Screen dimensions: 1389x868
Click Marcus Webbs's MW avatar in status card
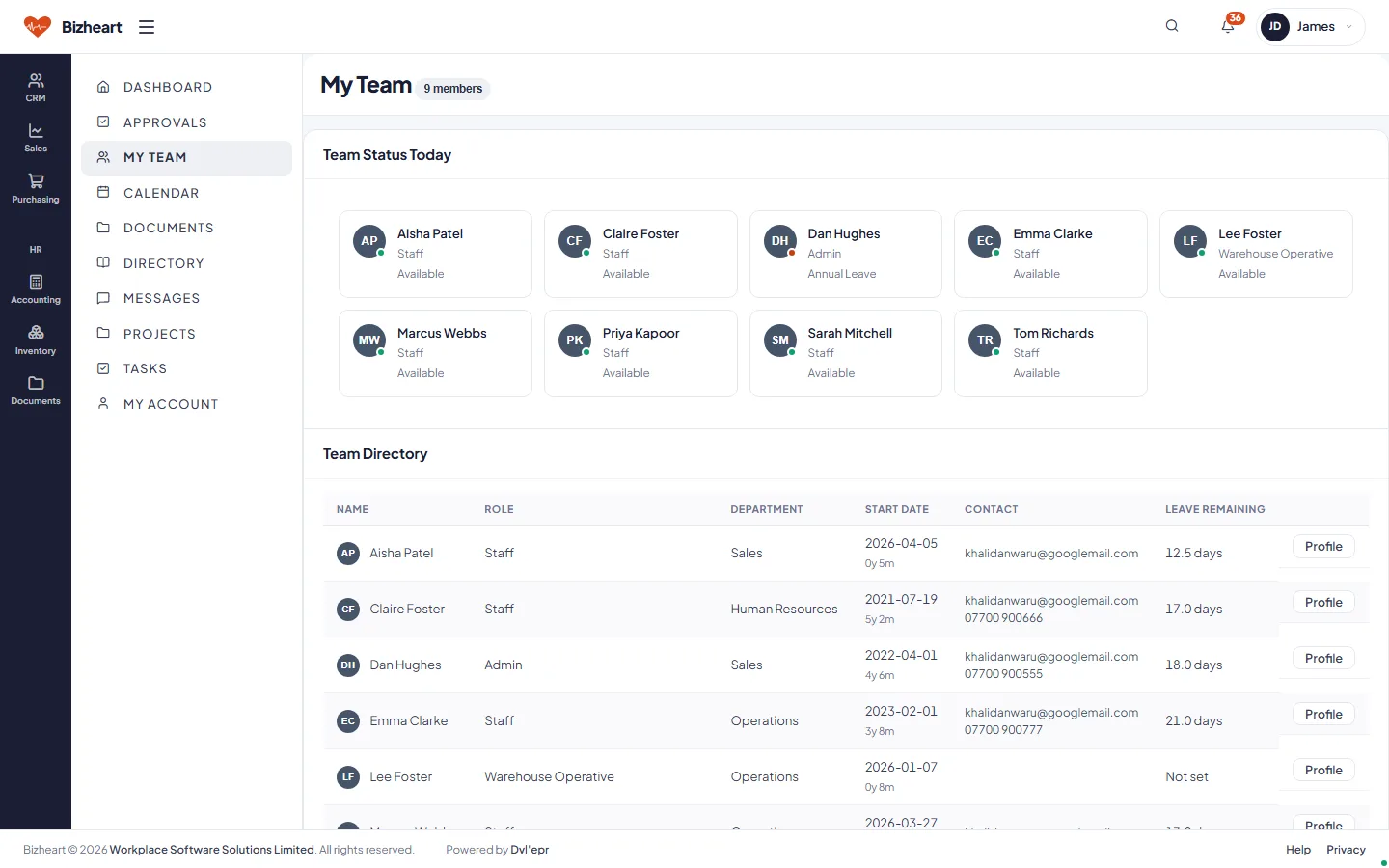tap(369, 340)
